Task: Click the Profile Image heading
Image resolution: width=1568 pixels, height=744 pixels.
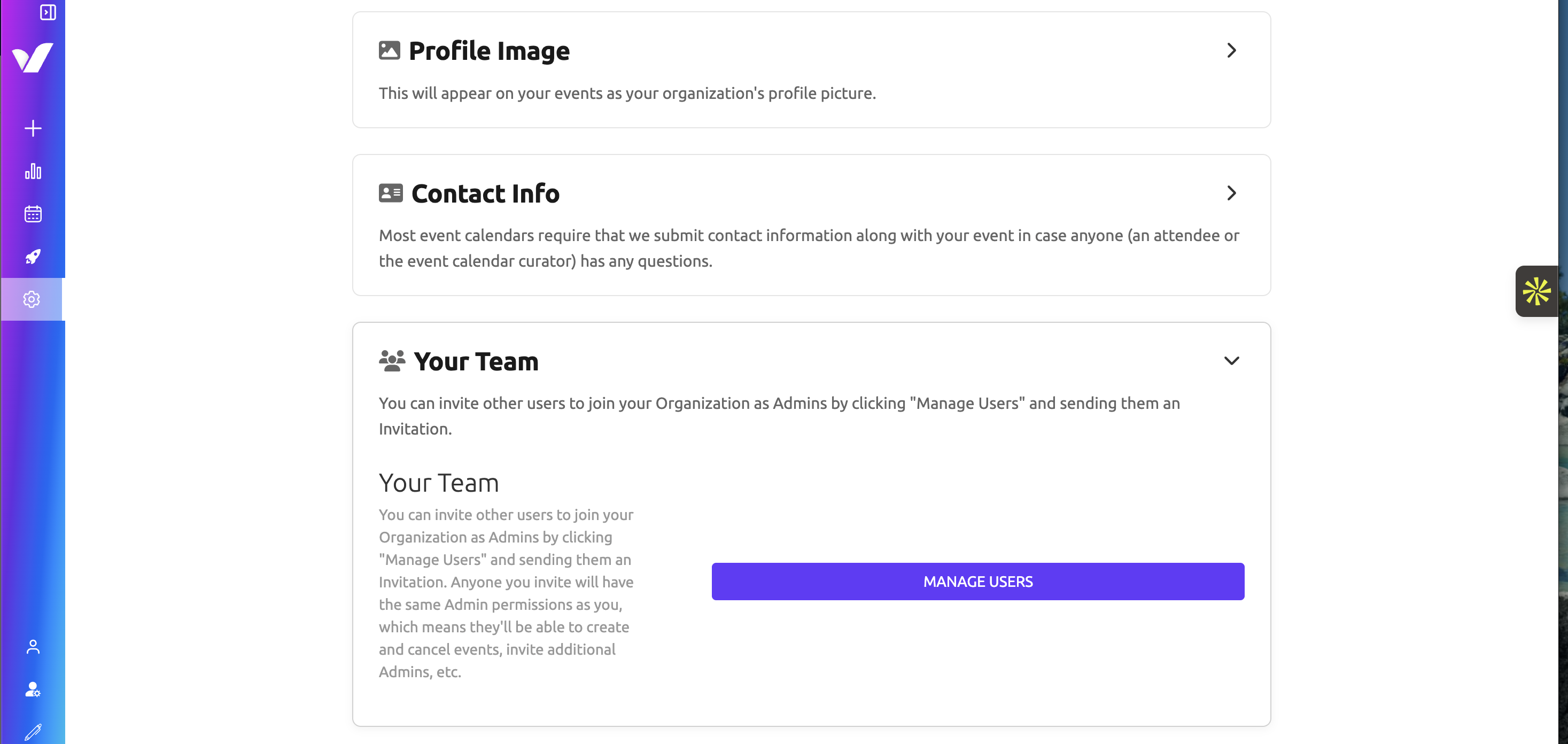Action: pyautogui.click(x=489, y=51)
